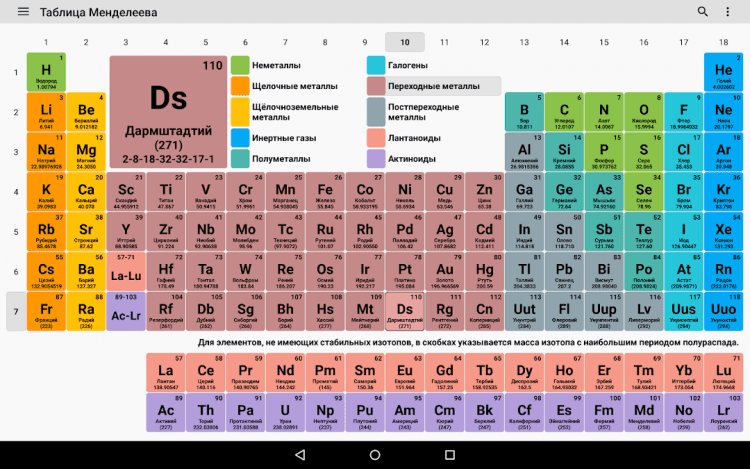Tap the Mercury Hg element cell
The height and width of the screenshot is (469, 750).
pyautogui.click(x=484, y=272)
